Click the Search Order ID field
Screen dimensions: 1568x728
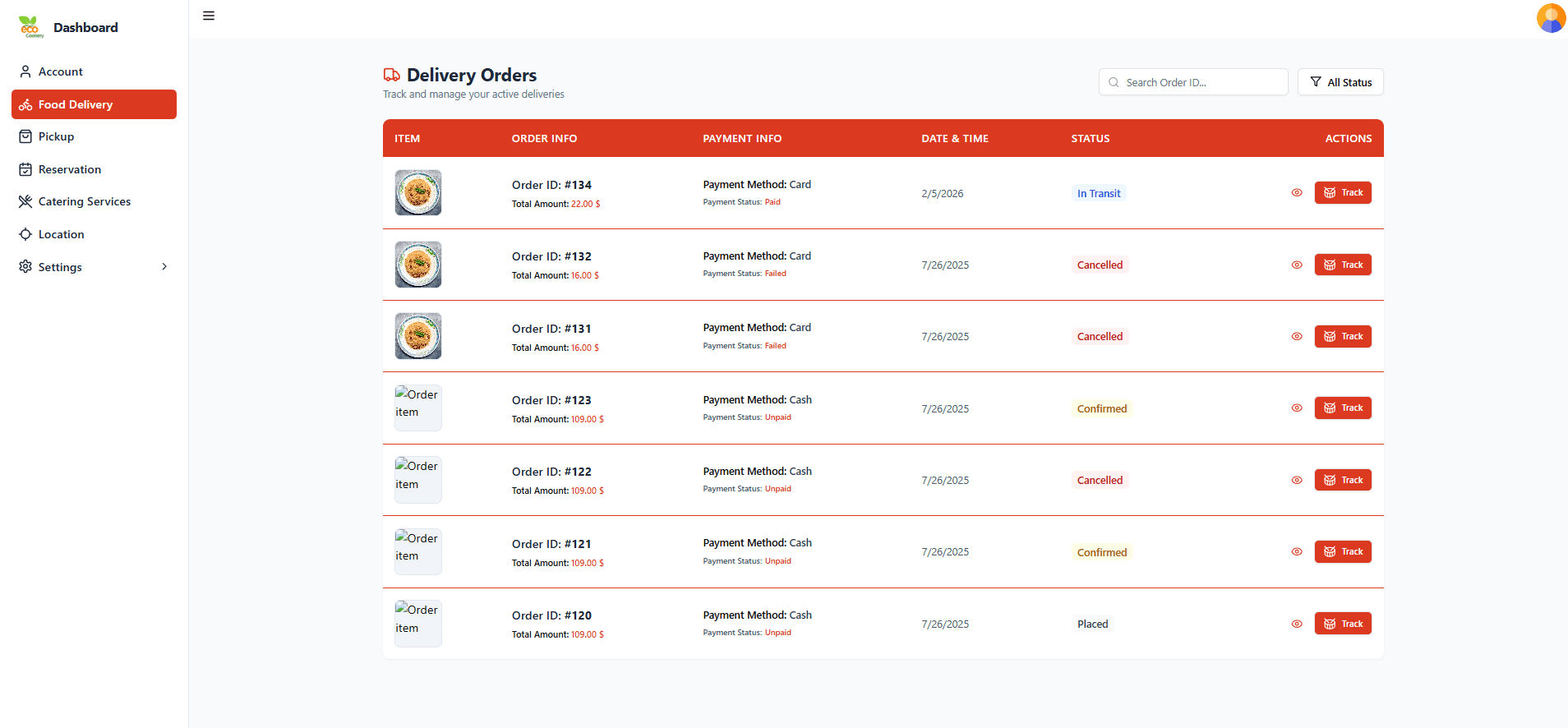point(1193,82)
